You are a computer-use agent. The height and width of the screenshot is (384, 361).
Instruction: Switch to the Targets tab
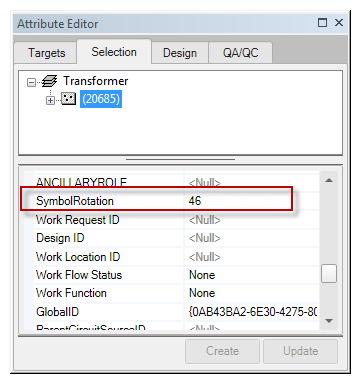point(45,53)
